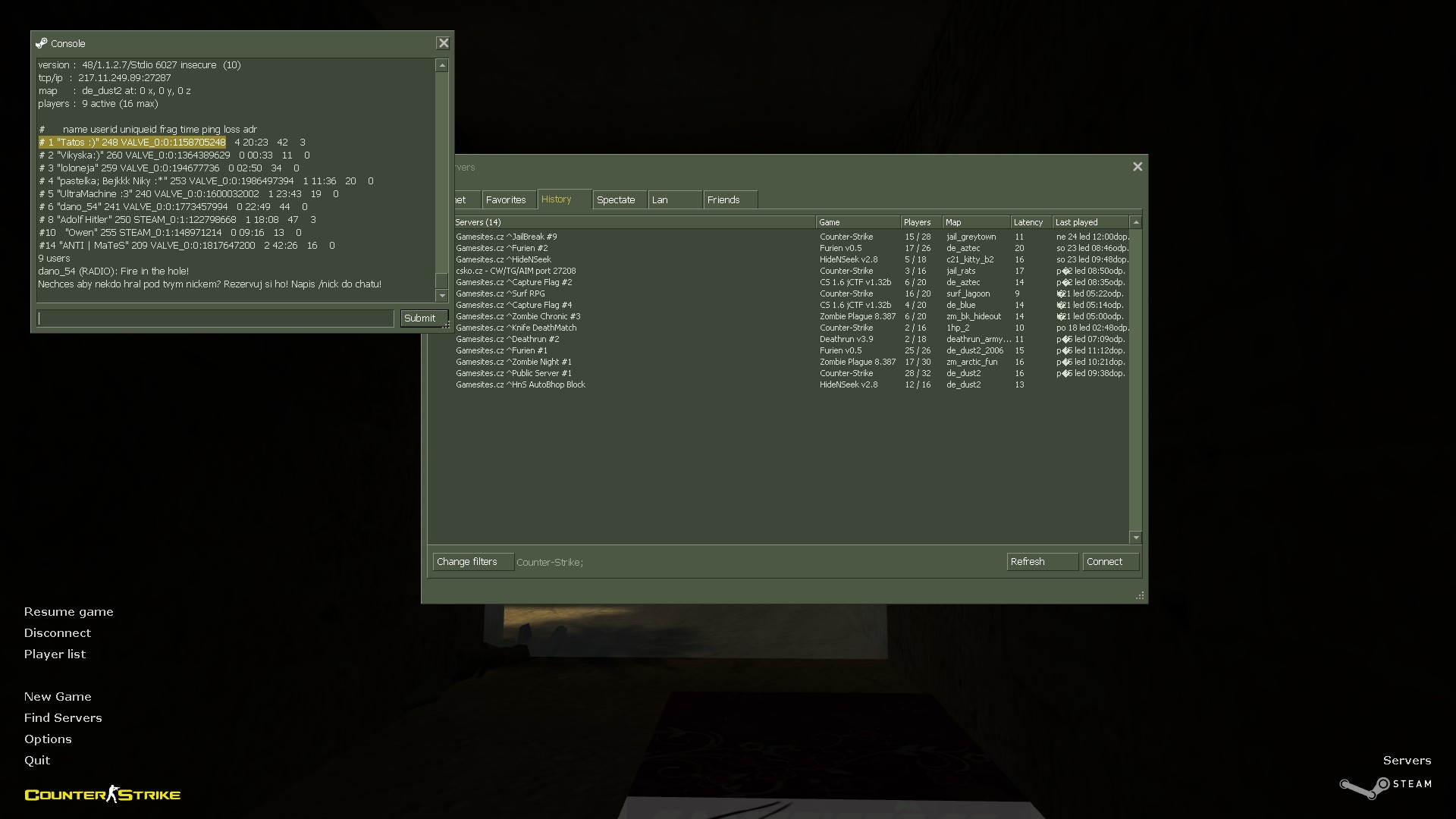Click the "dano_54" player status line

[173, 207]
